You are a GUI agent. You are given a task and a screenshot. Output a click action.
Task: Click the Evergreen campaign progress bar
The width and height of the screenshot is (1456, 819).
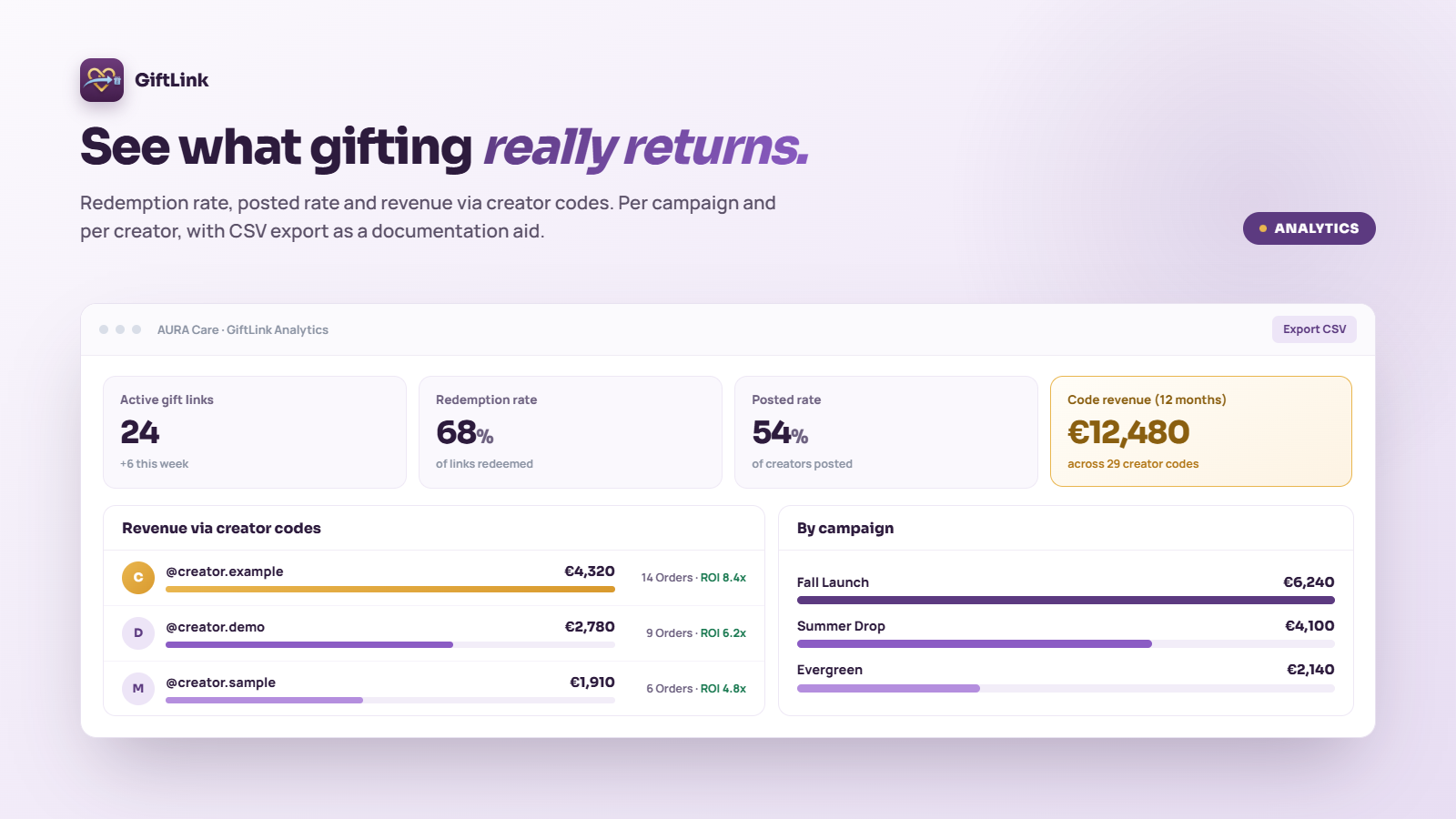pyautogui.click(x=1066, y=688)
